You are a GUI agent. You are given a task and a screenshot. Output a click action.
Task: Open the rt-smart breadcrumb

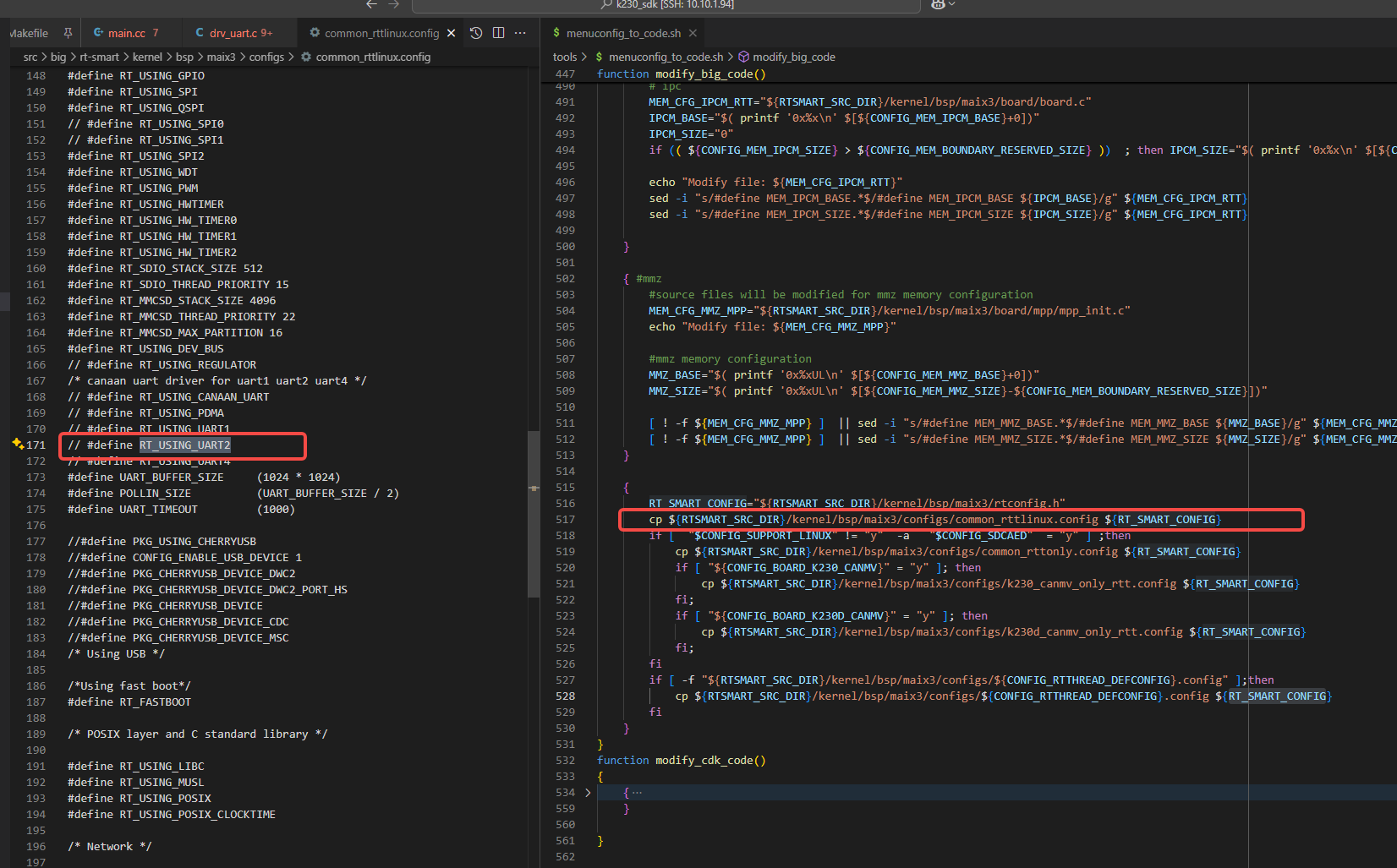(x=100, y=57)
